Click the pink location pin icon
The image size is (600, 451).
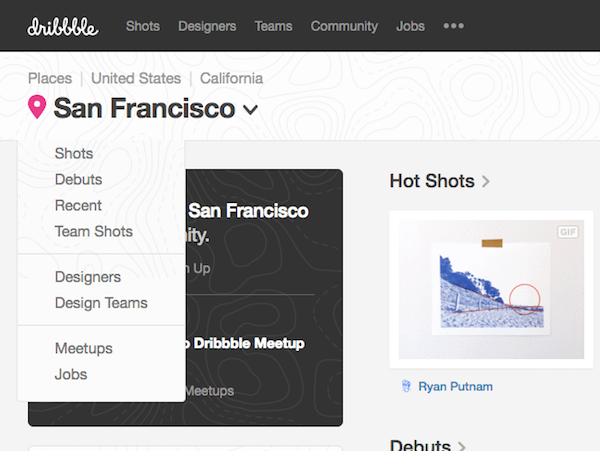pos(38,108)
